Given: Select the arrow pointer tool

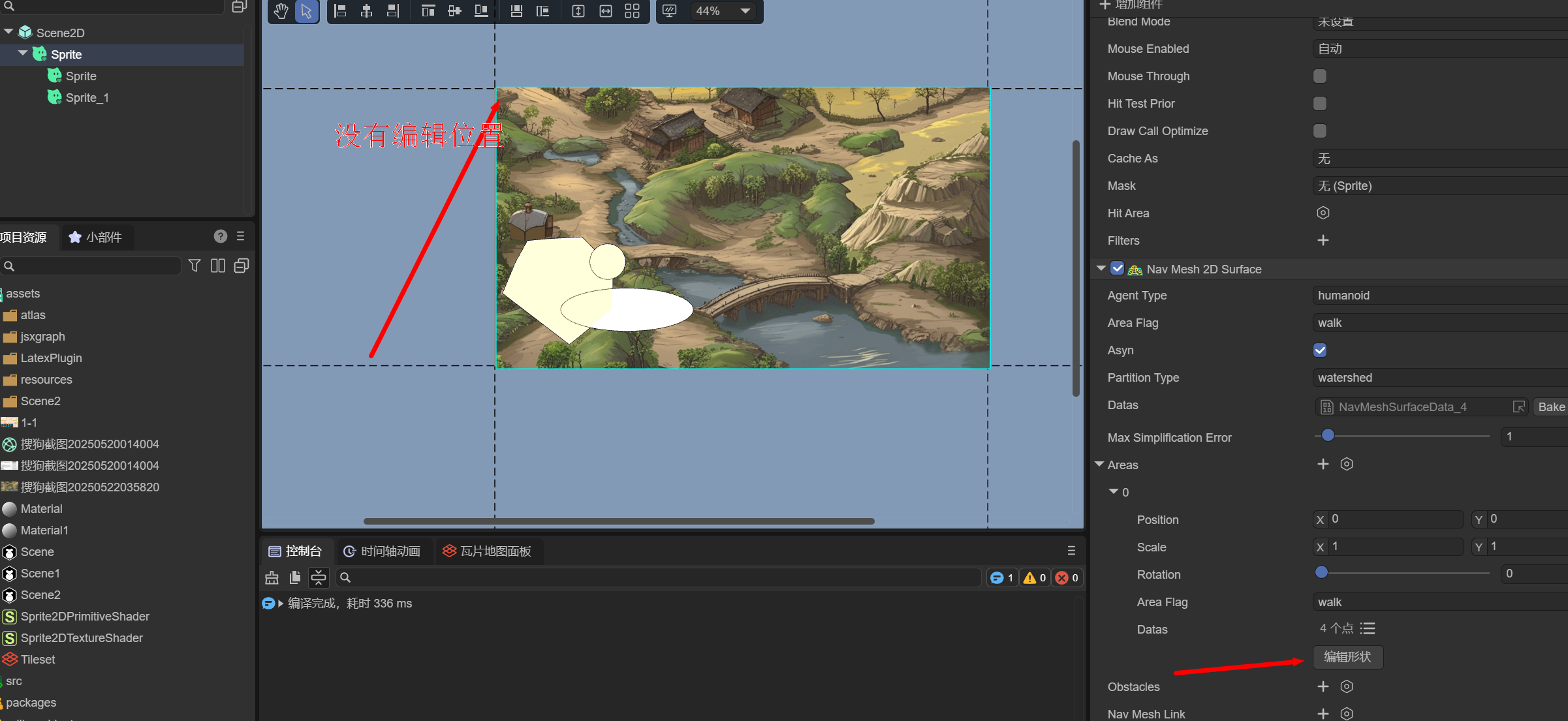Looking at the screenshot, I should click(307, 11).
